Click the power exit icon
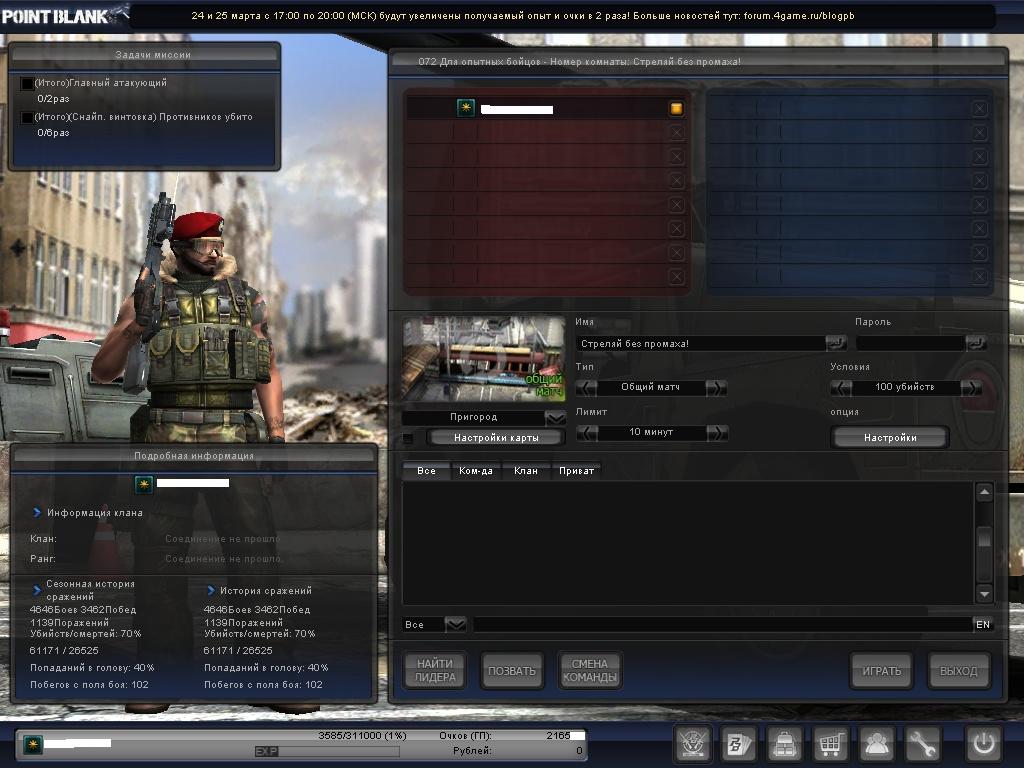1024x768 pixels. tap(983, 744)
